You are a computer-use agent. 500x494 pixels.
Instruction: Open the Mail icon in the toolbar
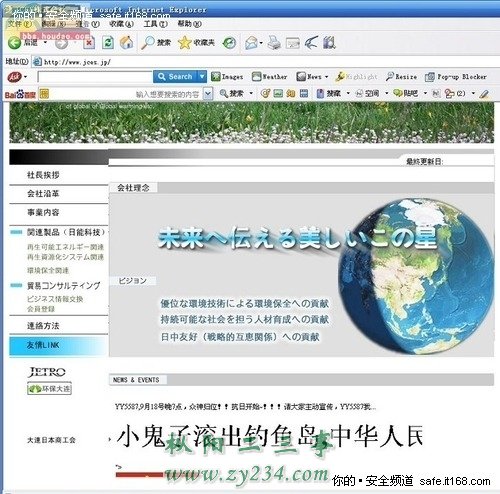tap(251, 43)
